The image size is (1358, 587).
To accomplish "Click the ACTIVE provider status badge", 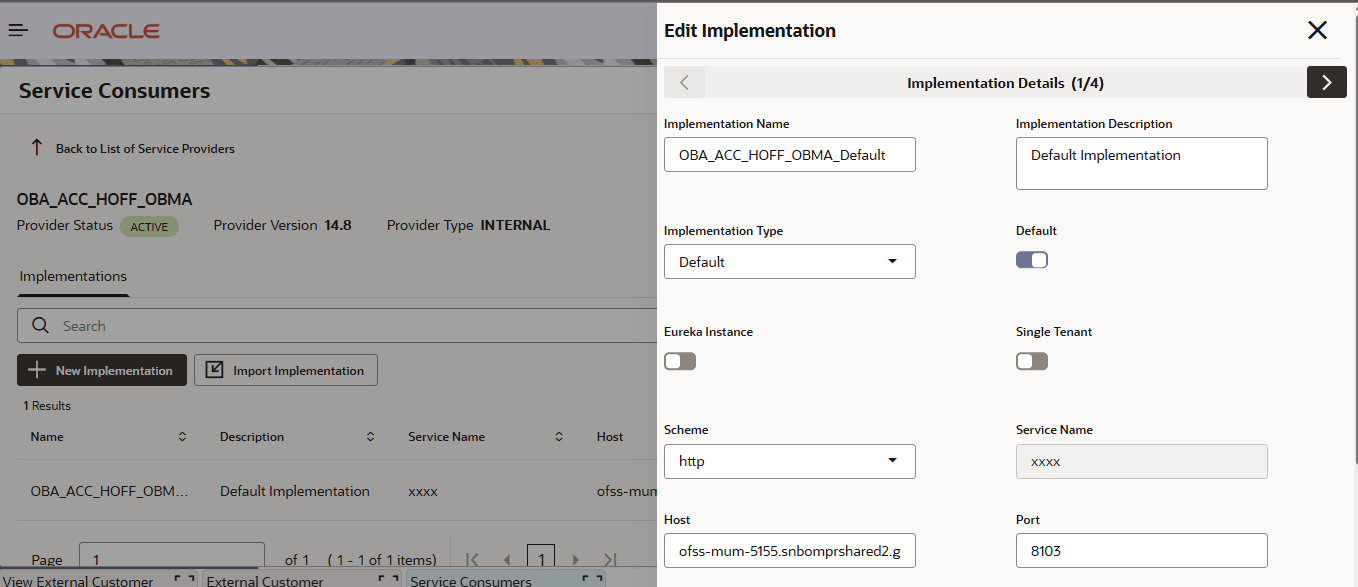I will pyautogui.click(x=149, y=226).
